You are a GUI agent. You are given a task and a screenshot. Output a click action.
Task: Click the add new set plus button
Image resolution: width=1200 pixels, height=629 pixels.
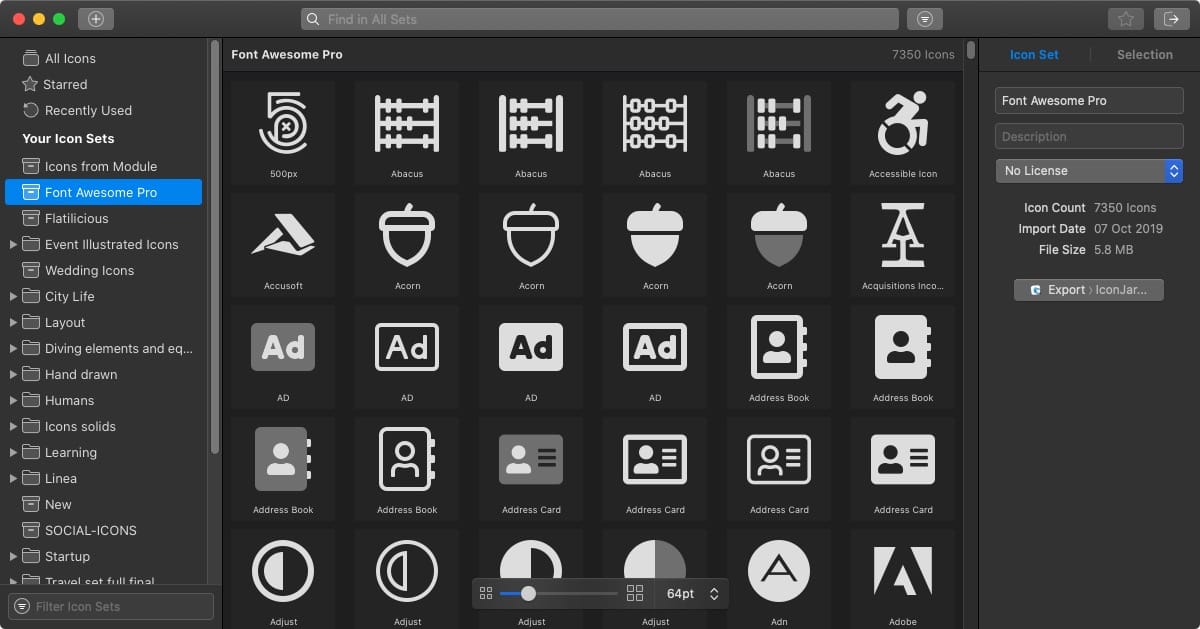coord(96,18)
